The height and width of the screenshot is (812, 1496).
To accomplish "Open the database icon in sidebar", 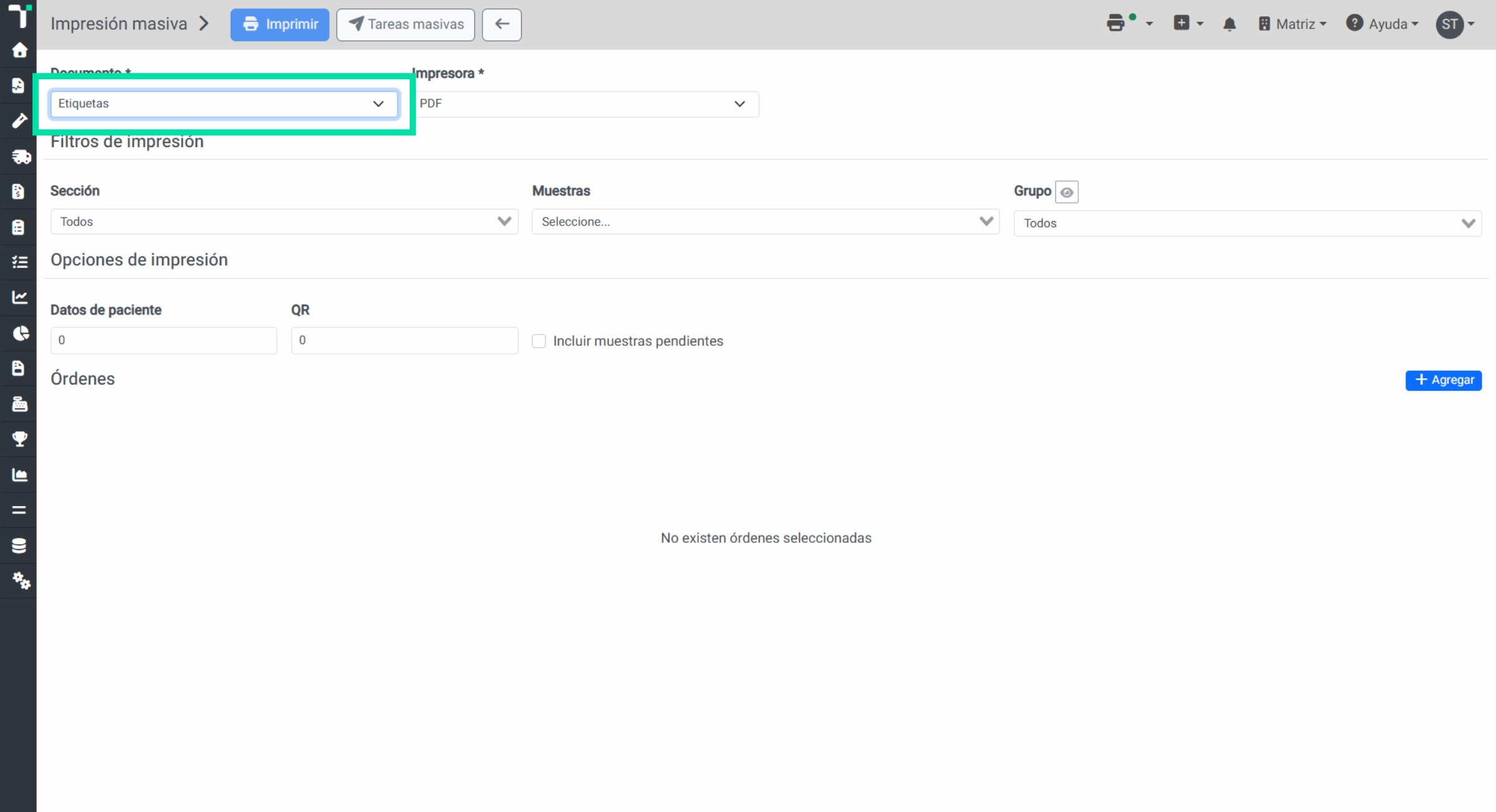I will point(19,545).
